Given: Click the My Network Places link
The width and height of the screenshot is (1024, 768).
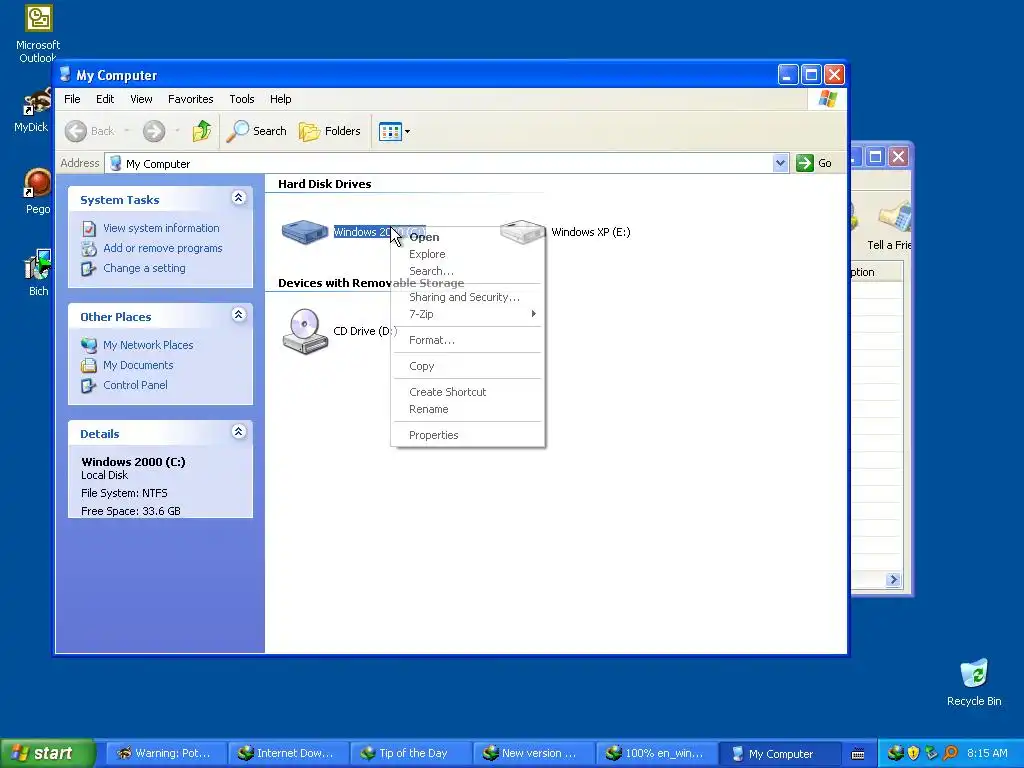Looking at the screenshot, I should point(148,345).
